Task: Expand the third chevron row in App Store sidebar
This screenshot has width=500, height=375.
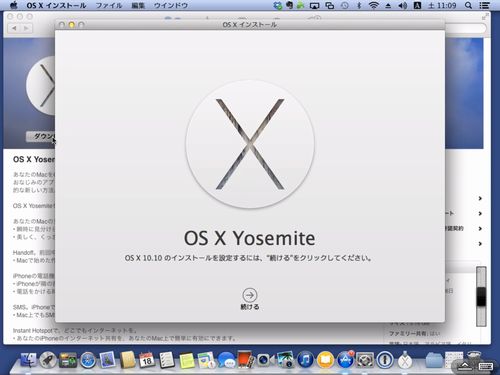Action: (x=480, y=229)
